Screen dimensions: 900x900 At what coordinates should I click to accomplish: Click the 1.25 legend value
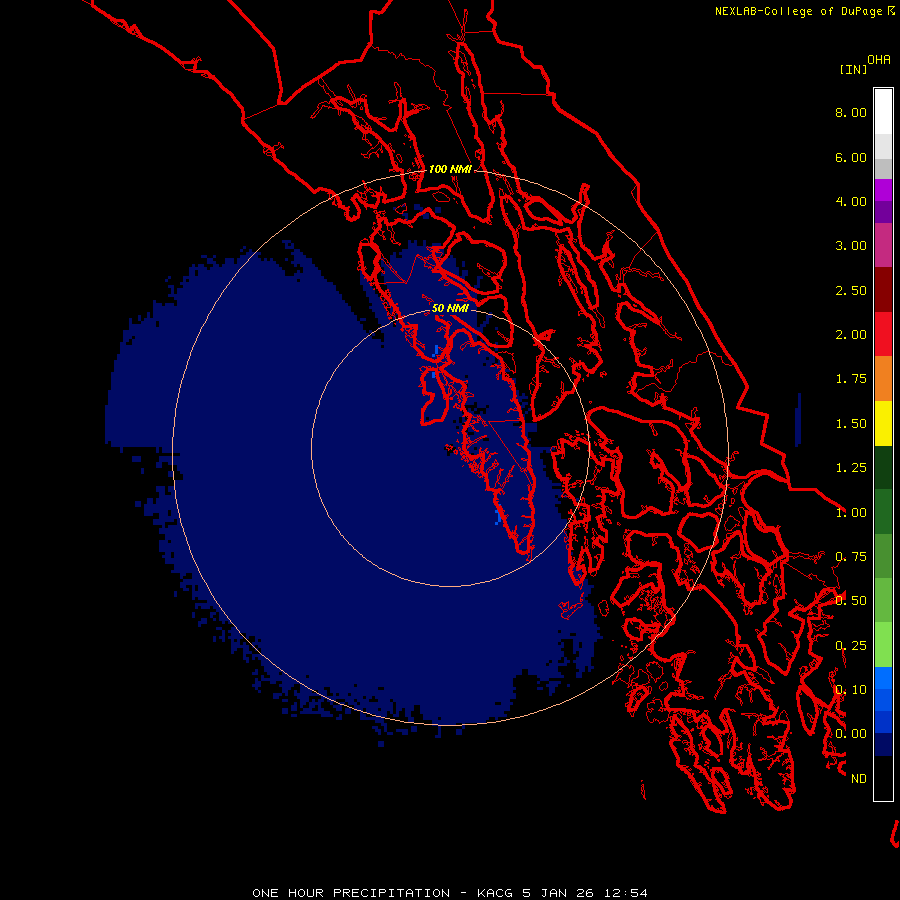tap(851, 468)
